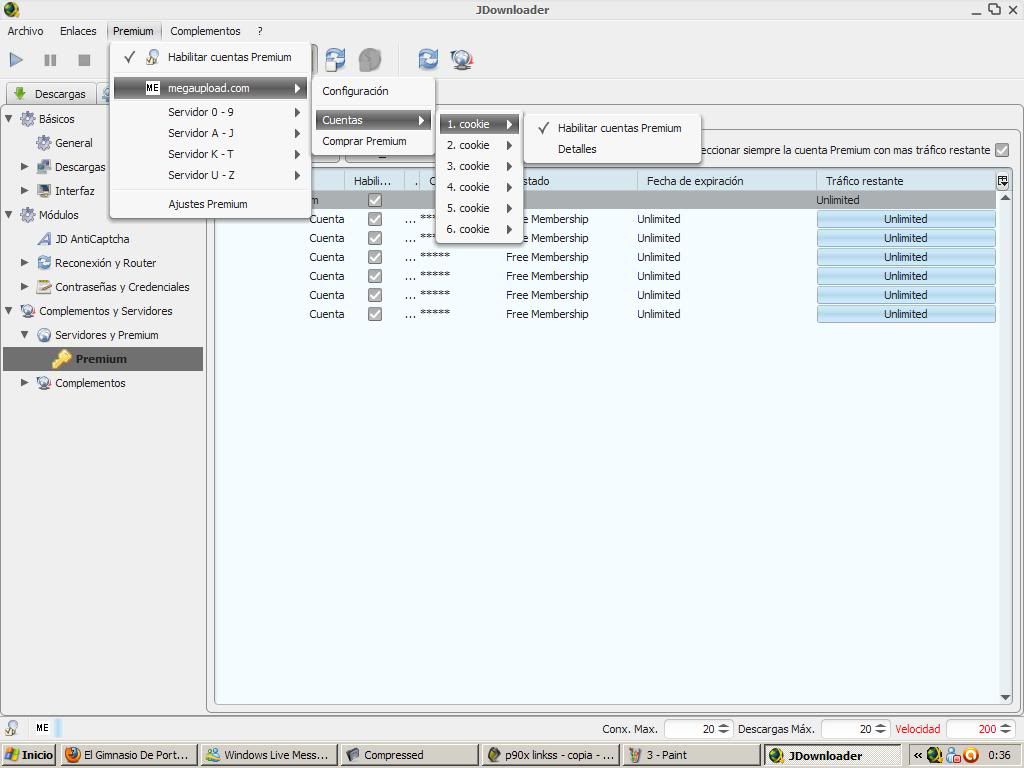Viewport: 1024px width, 768px height.
Task: Click the globe premium toolbar icon
Action: click(x=462, y=59)
